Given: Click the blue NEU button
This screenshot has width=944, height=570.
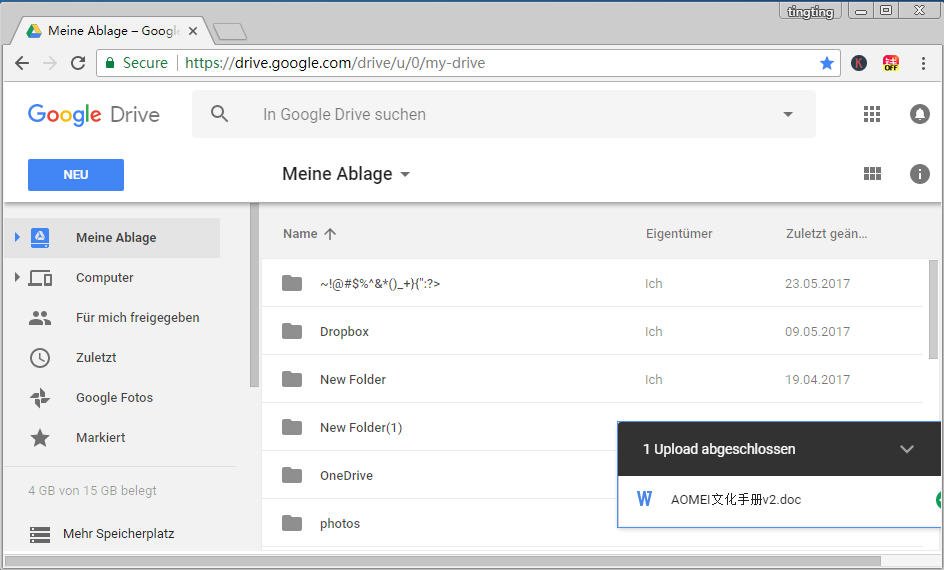Looking at the screenshot, I should point(76,175).
